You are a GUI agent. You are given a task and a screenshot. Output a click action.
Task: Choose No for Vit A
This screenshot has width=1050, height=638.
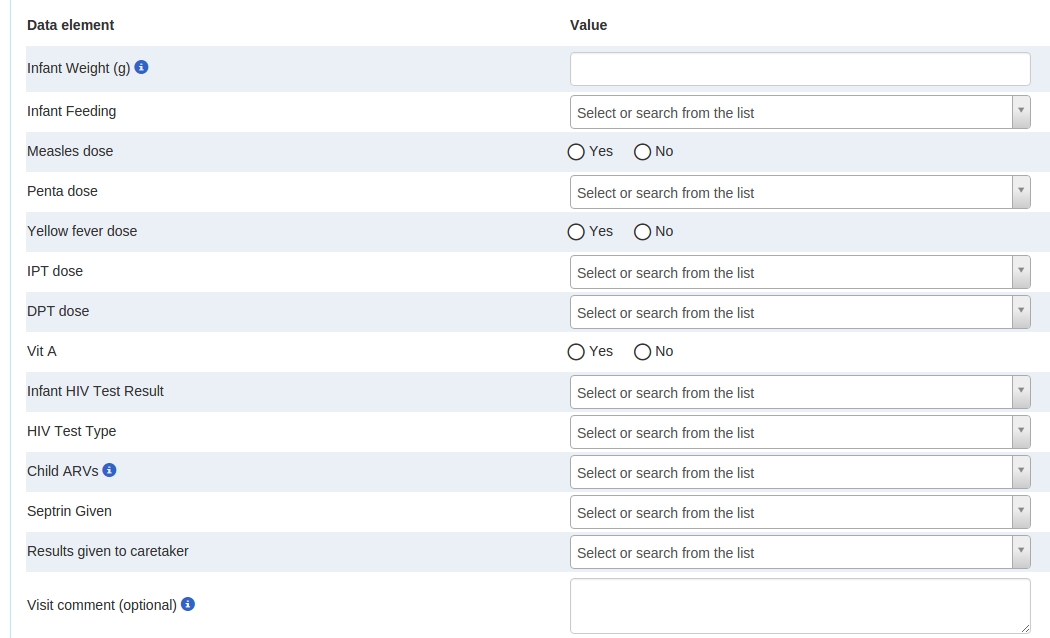(643, 352)
